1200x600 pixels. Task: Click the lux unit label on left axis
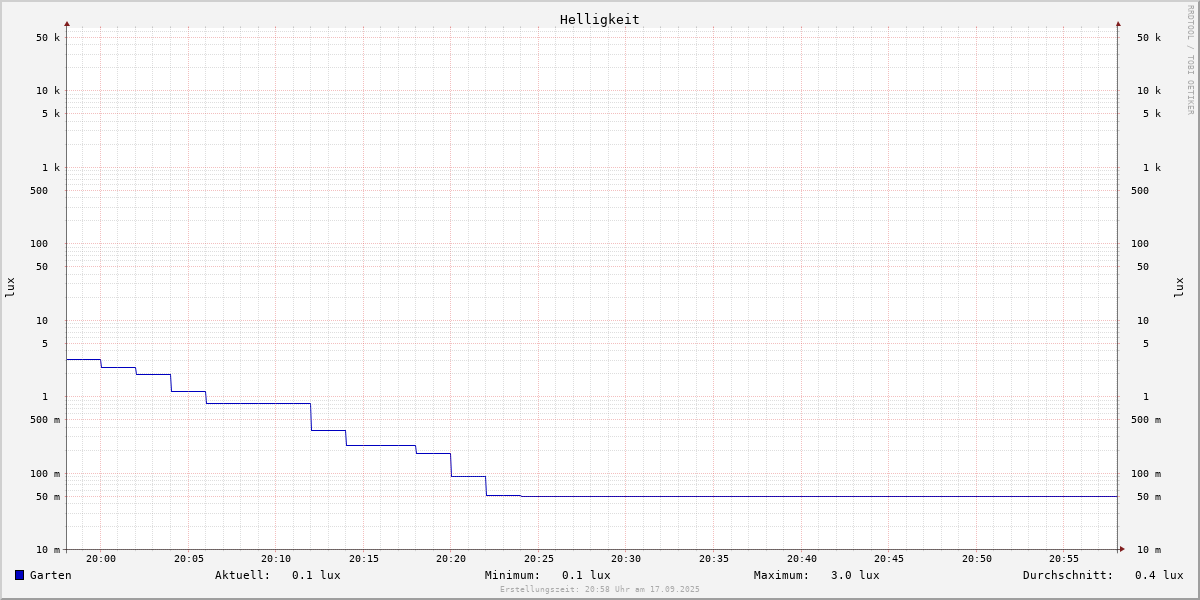point(10,288)
